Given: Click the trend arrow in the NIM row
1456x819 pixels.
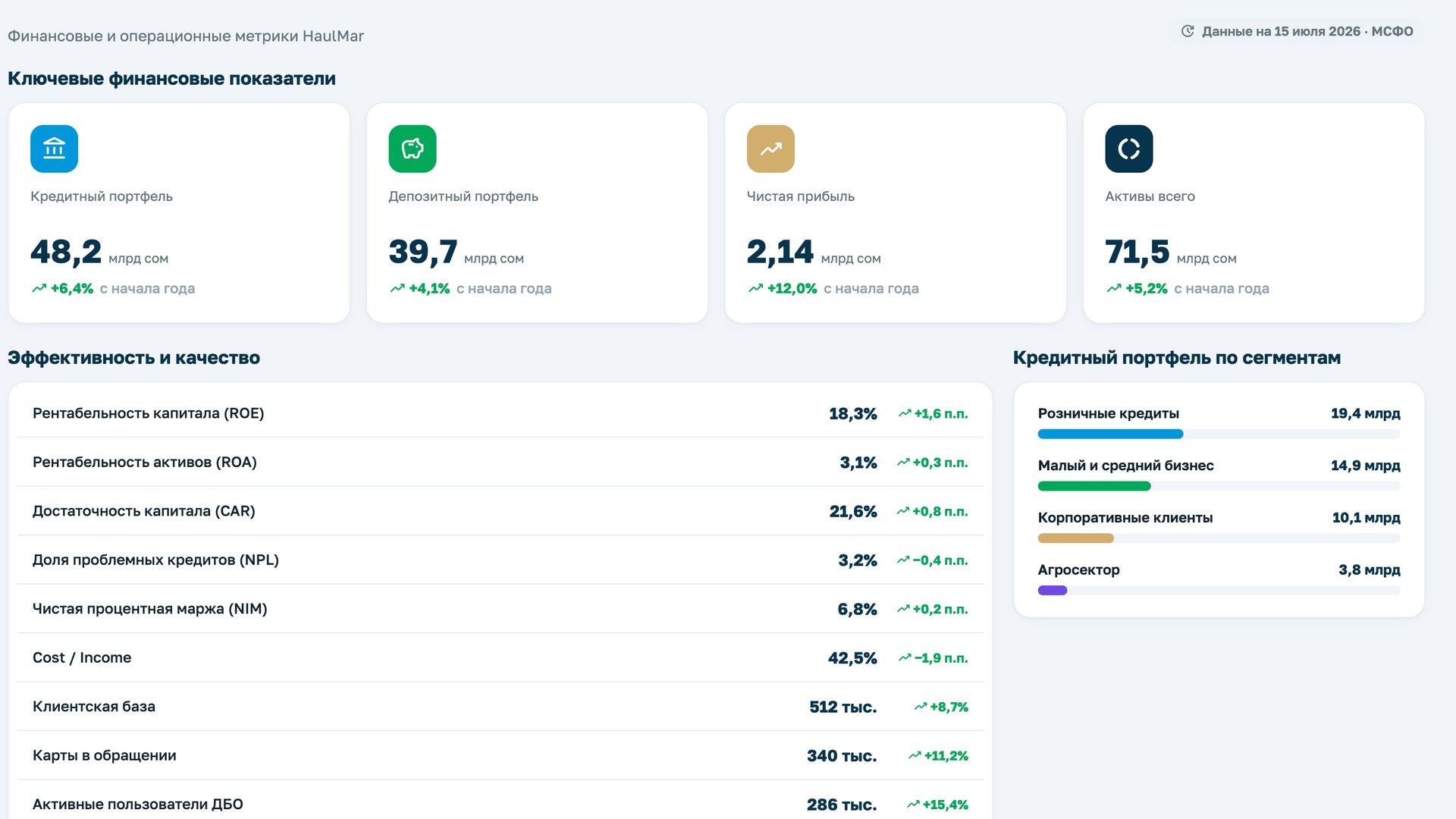Looking at the screenshot, I should coord(902,609).
